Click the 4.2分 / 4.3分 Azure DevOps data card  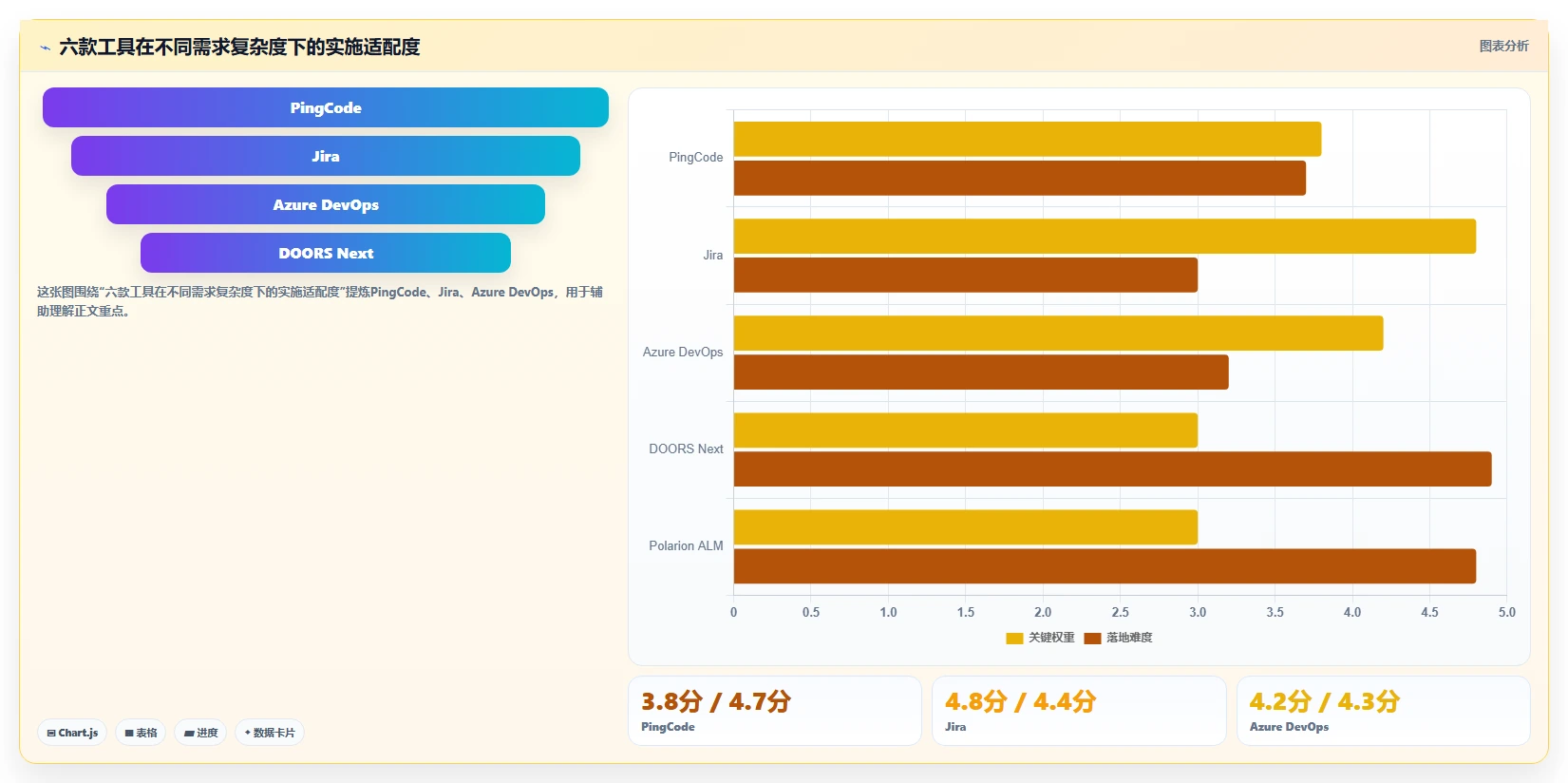coord(1383,711)
